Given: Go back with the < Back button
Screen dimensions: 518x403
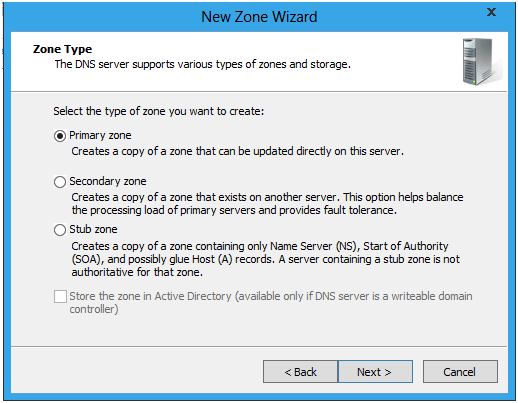Looking at the screenshot, I should tap(300, 372).
